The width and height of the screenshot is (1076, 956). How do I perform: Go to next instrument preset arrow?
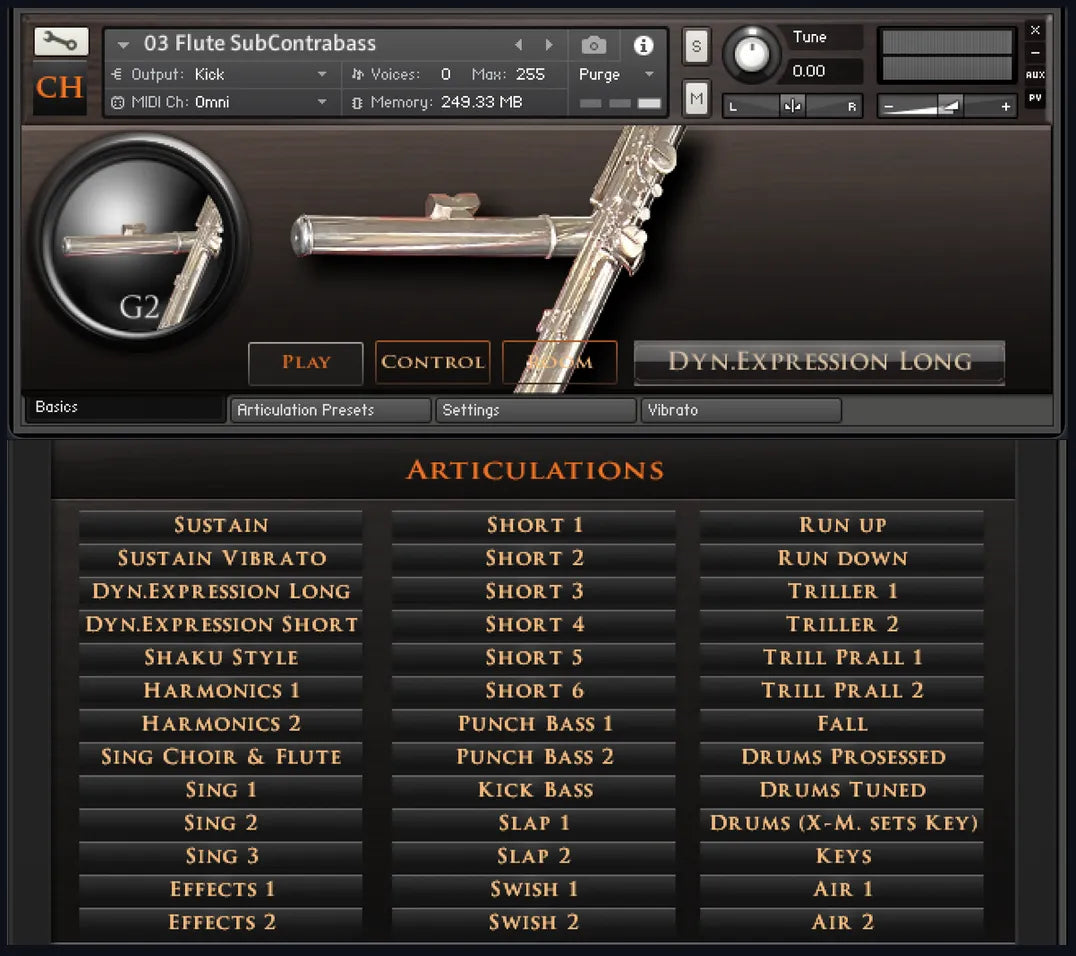click(549, 45)
